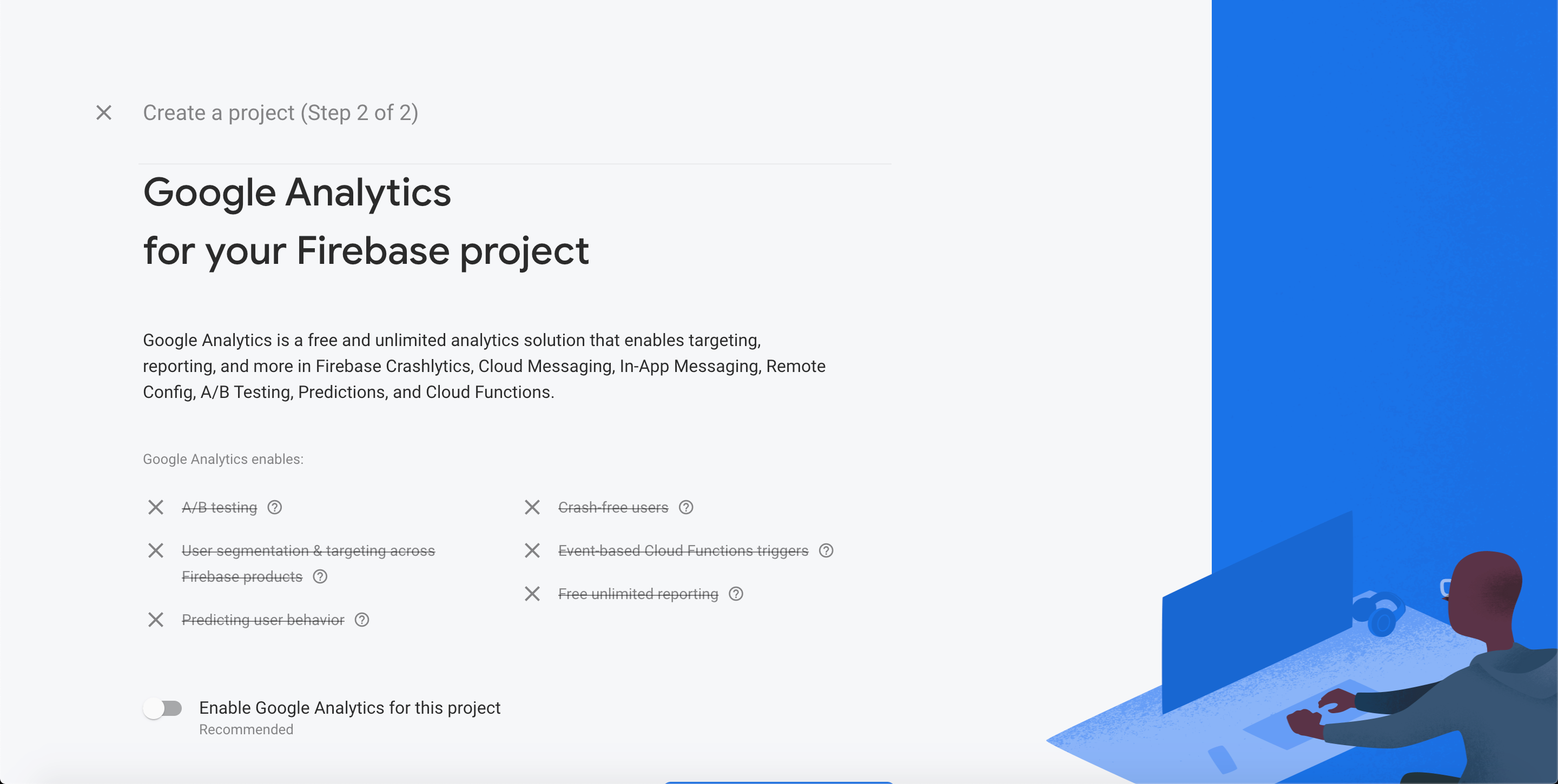
Task: Click 'A/B testing' strikethrough text
Action: coord(220,507)
